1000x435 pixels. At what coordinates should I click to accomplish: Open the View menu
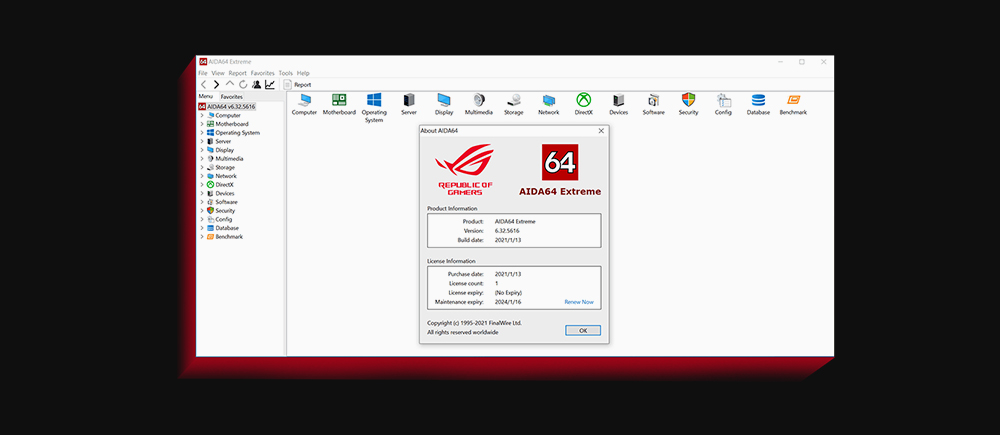click(x=218, y=73)
